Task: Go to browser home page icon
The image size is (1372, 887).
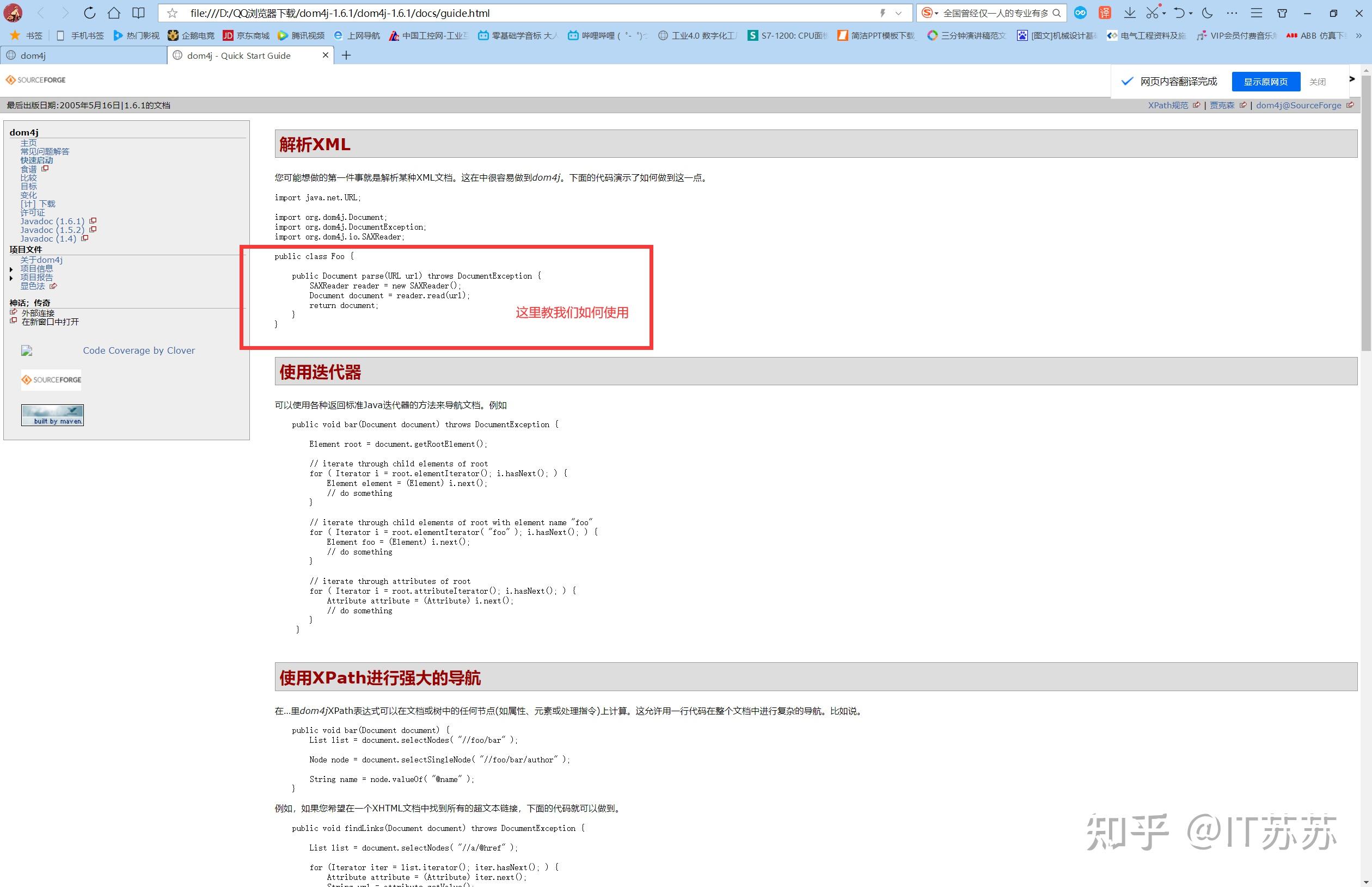Action: (114, 13)
